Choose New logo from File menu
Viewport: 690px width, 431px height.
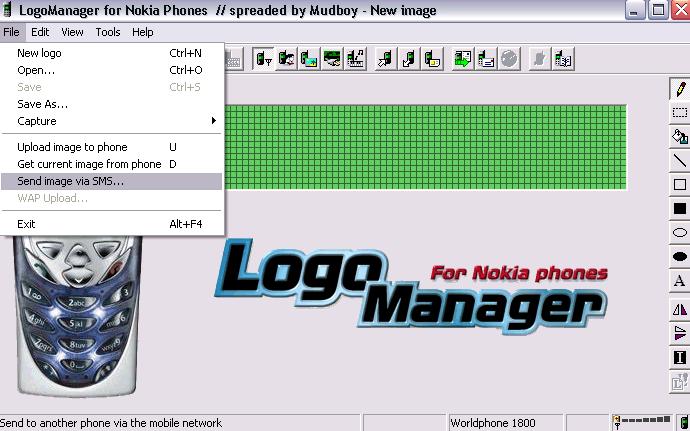[112, 53]
